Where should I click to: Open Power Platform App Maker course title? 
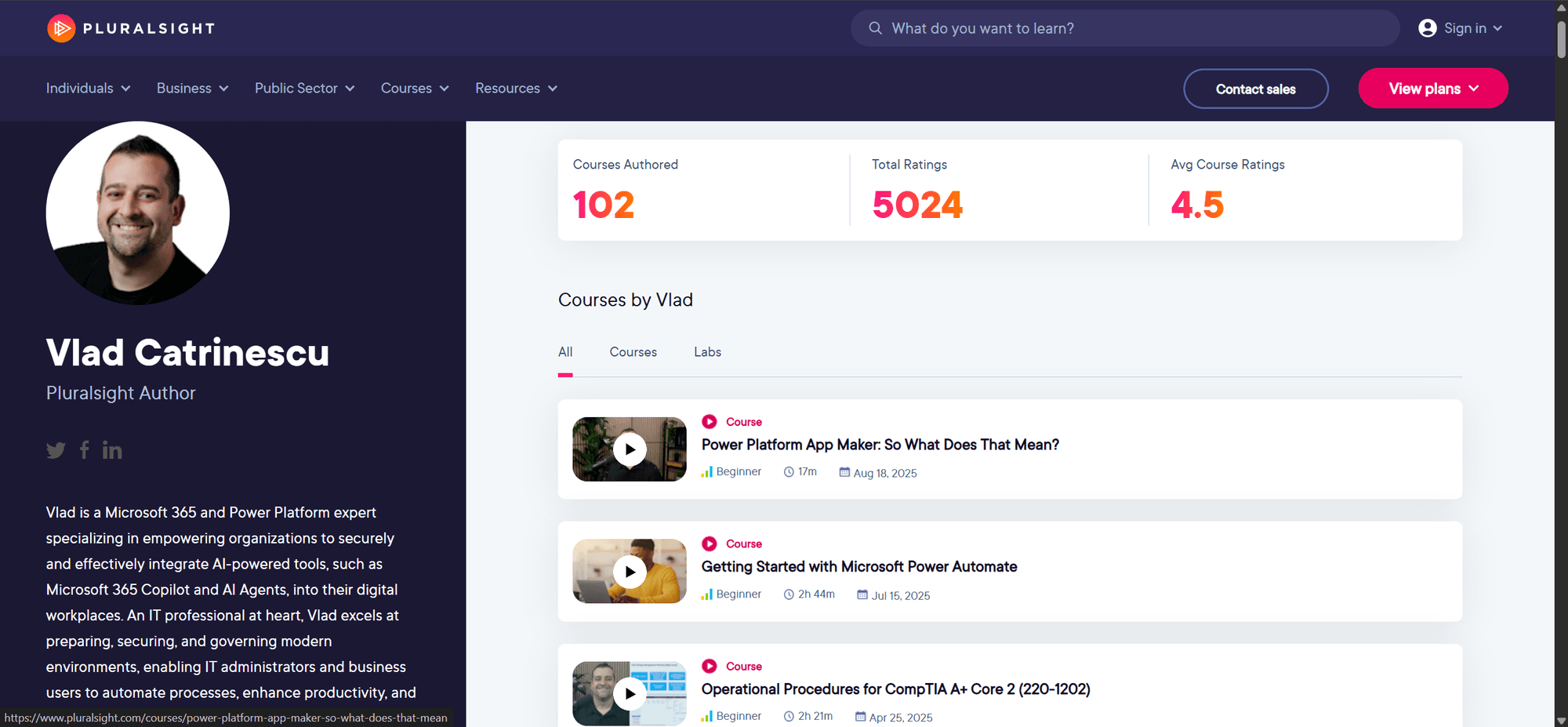pos(880,445)
